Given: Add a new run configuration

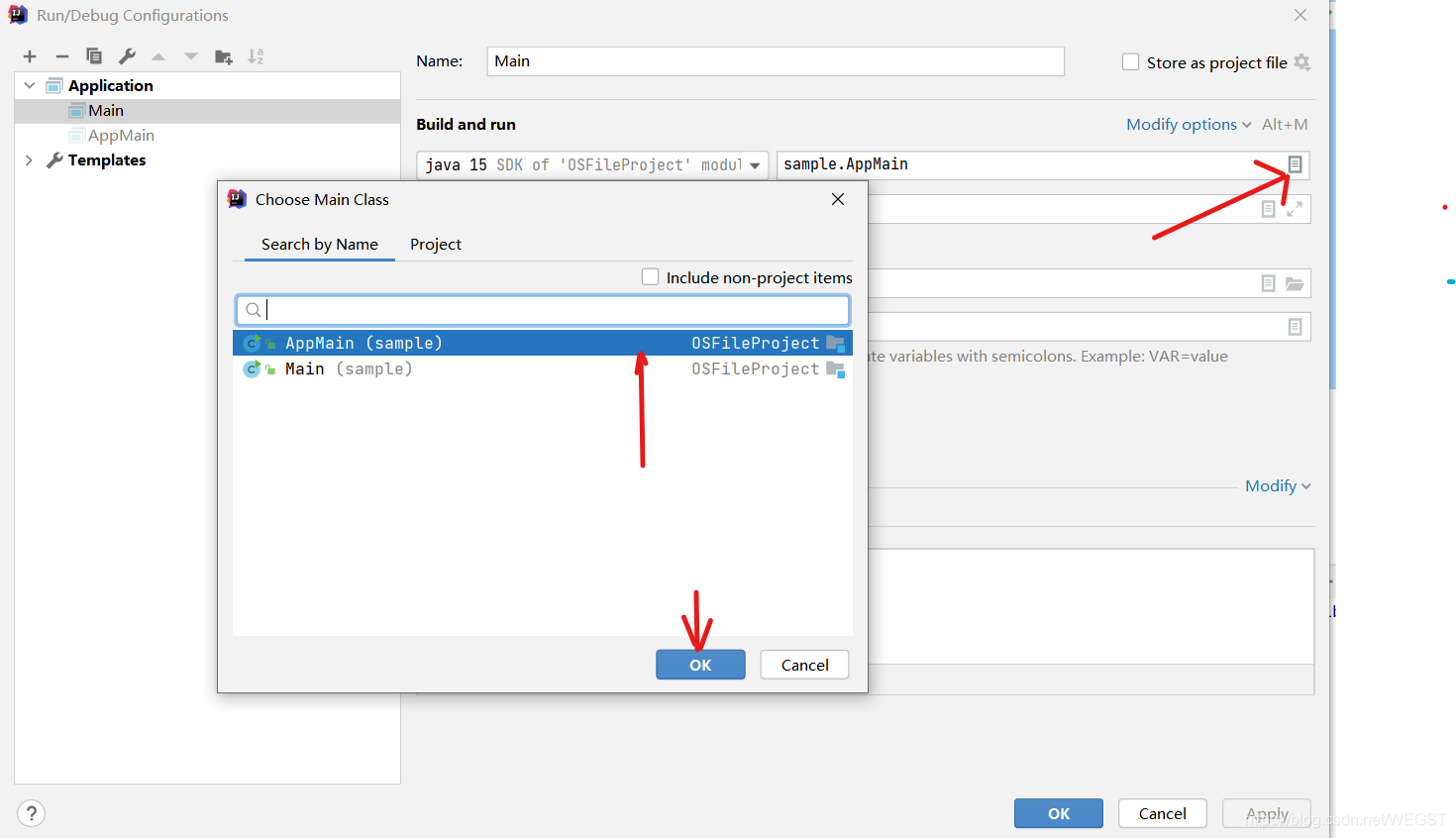Looking at the screenshot, I should pyautogui.click(x=29, y=56).
